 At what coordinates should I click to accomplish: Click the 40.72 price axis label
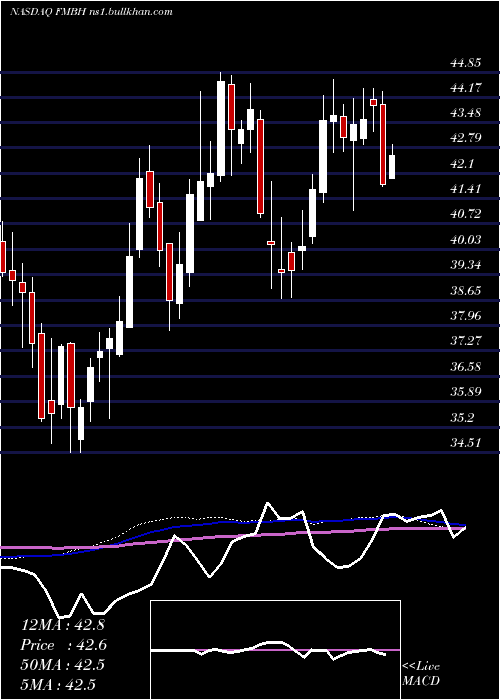pos(466,214)
